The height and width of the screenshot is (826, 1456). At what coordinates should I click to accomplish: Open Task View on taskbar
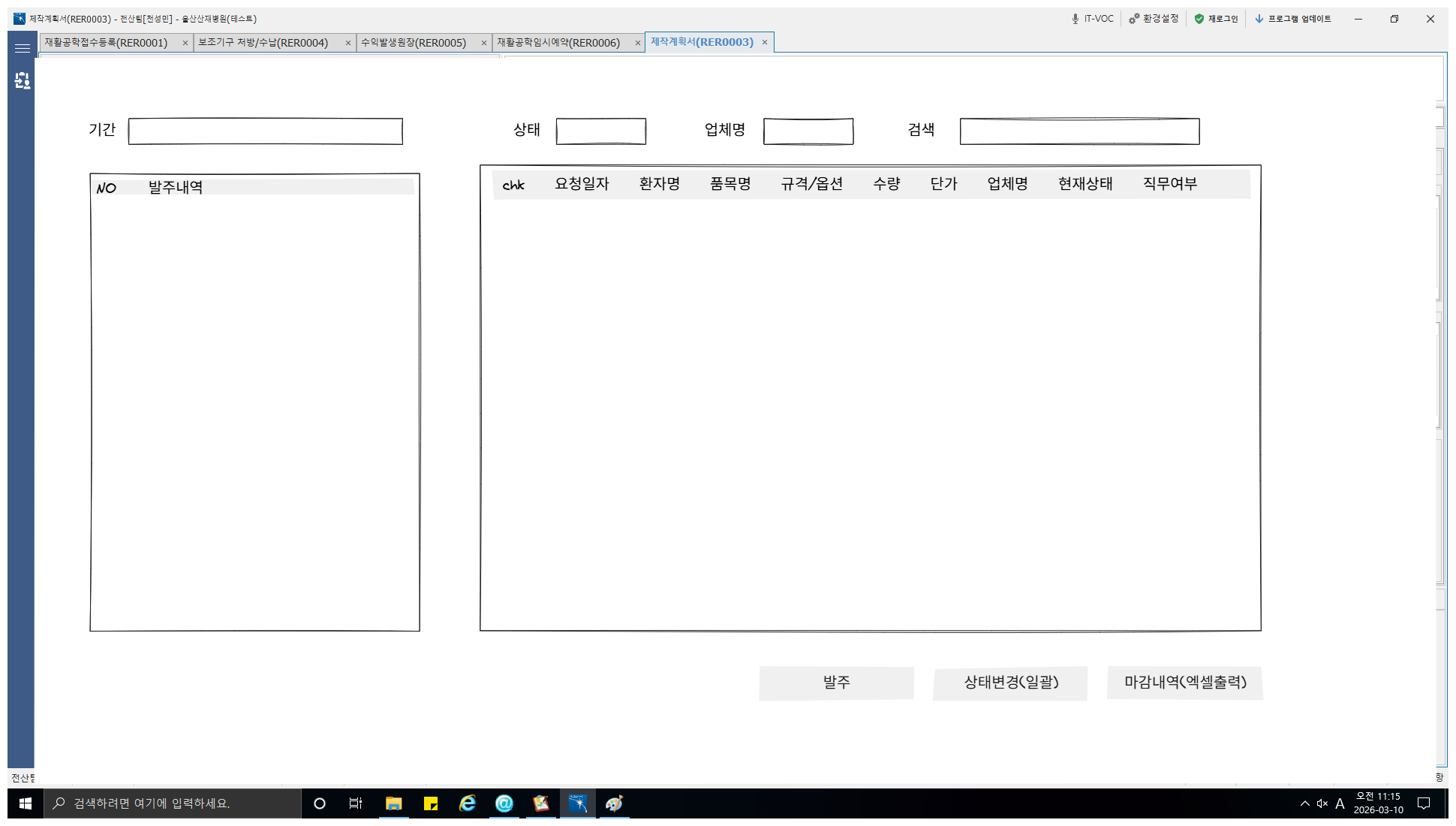(356, 803)
